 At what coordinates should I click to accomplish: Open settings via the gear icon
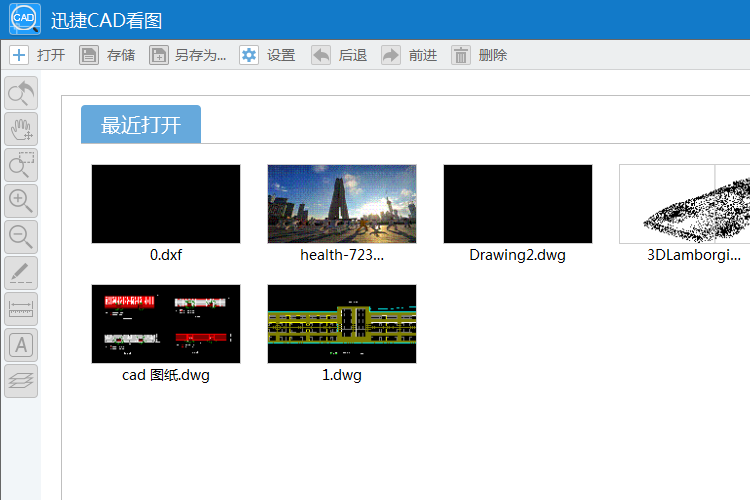pos(249,55)
